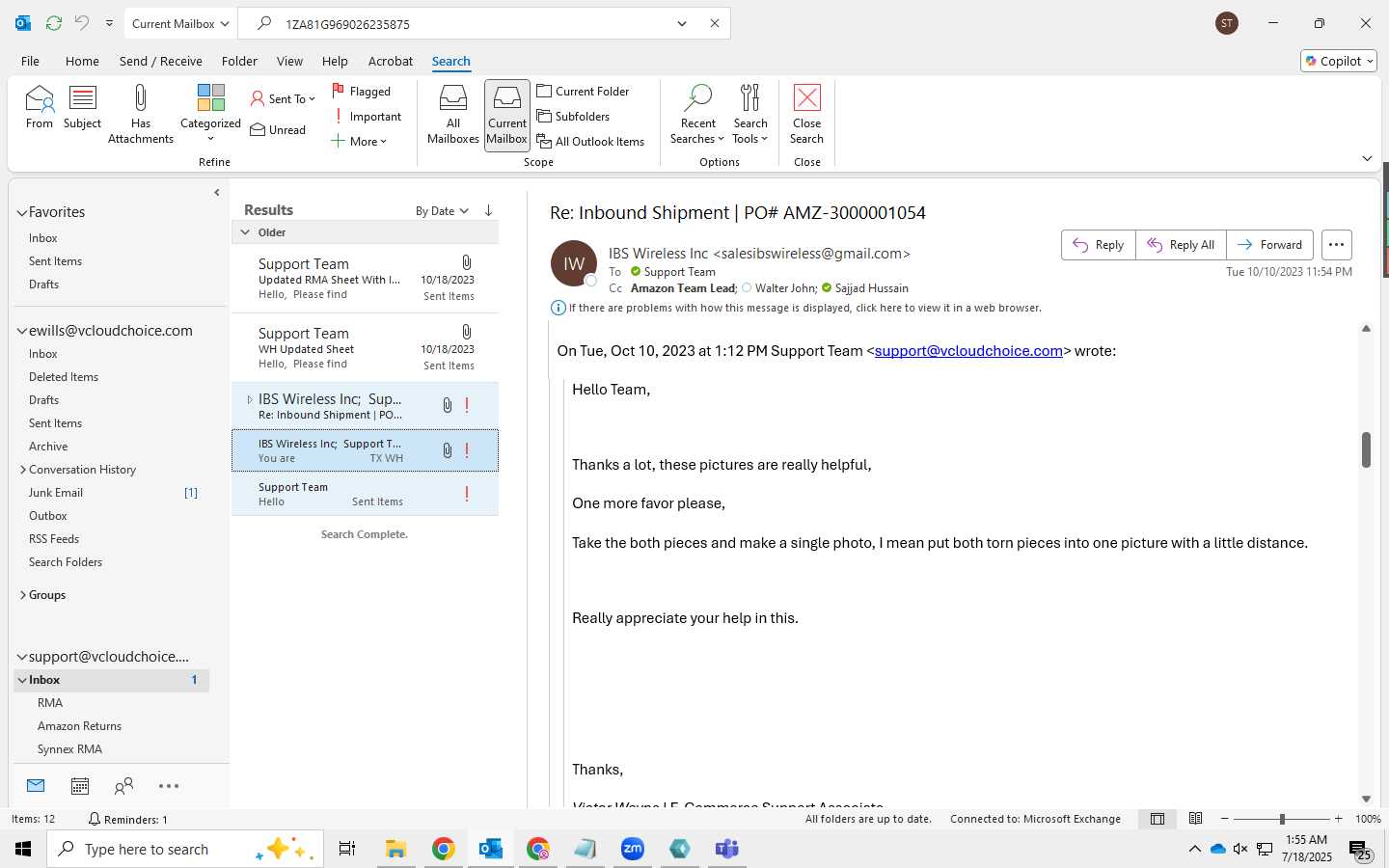Switch to Reading view in status bar
This screenshot has height=868, width=1389.
click(1196, 819)
